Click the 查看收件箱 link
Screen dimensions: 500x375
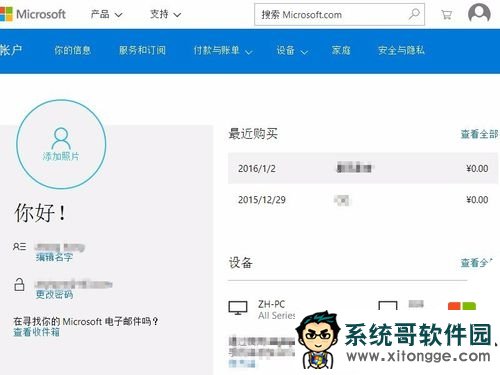[37, 332]
